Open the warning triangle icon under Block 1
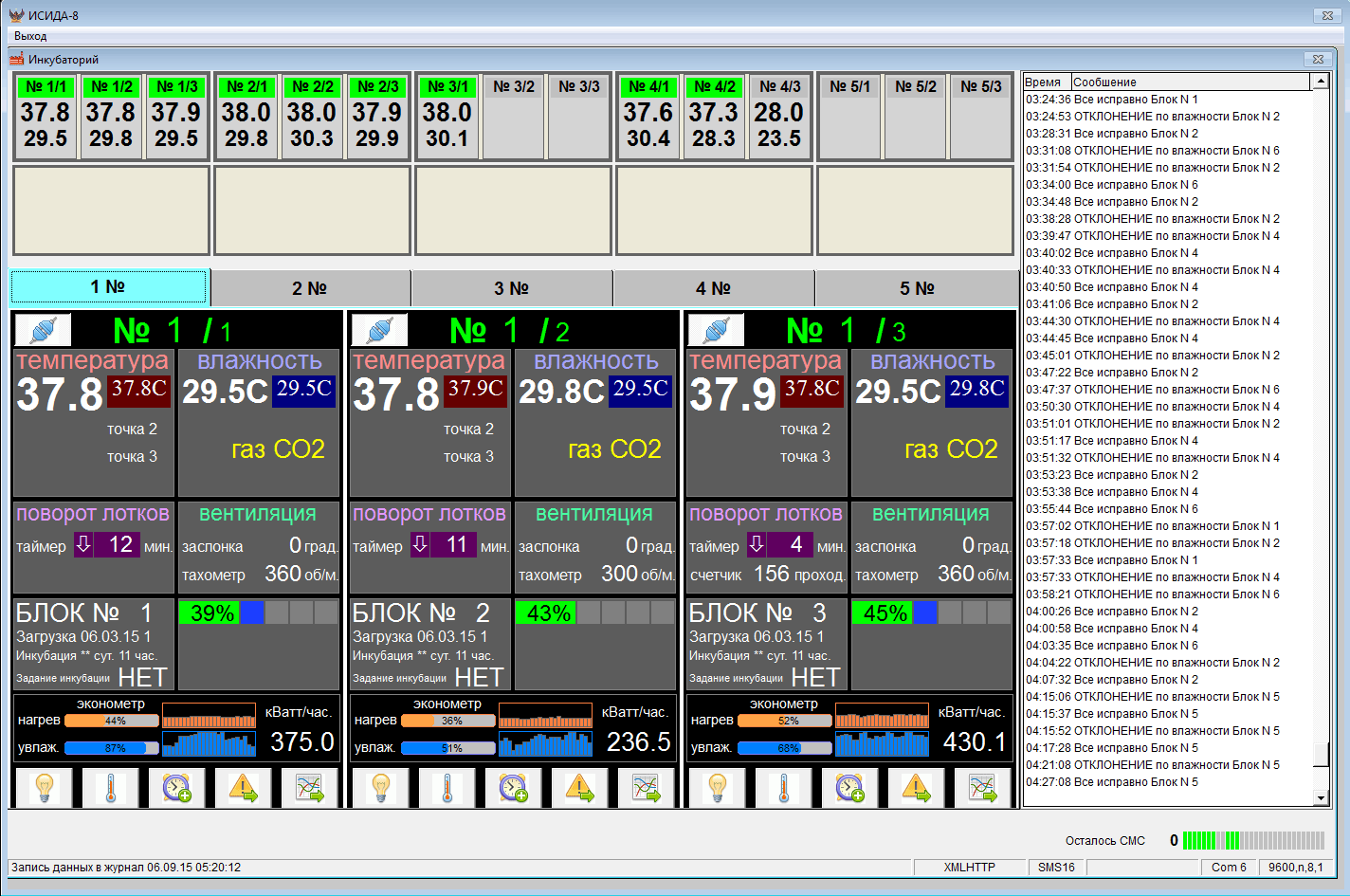1350x896 pixels. (243, 787)
